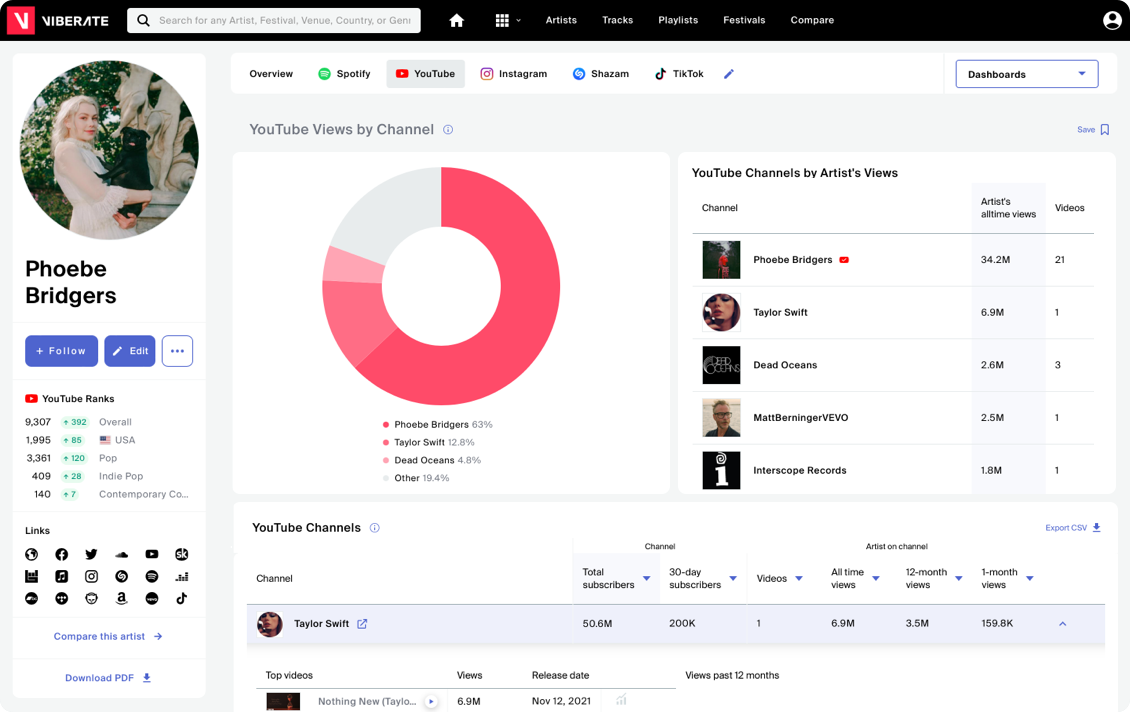This screenshot has width=1130, height=712.
Task: Open the Songkick link icon
Action: (182, 554)
